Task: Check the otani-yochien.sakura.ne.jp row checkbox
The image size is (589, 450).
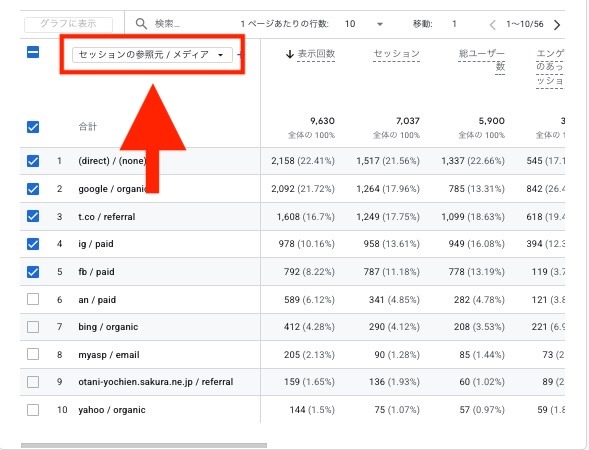Action: [x=33, y=382]
